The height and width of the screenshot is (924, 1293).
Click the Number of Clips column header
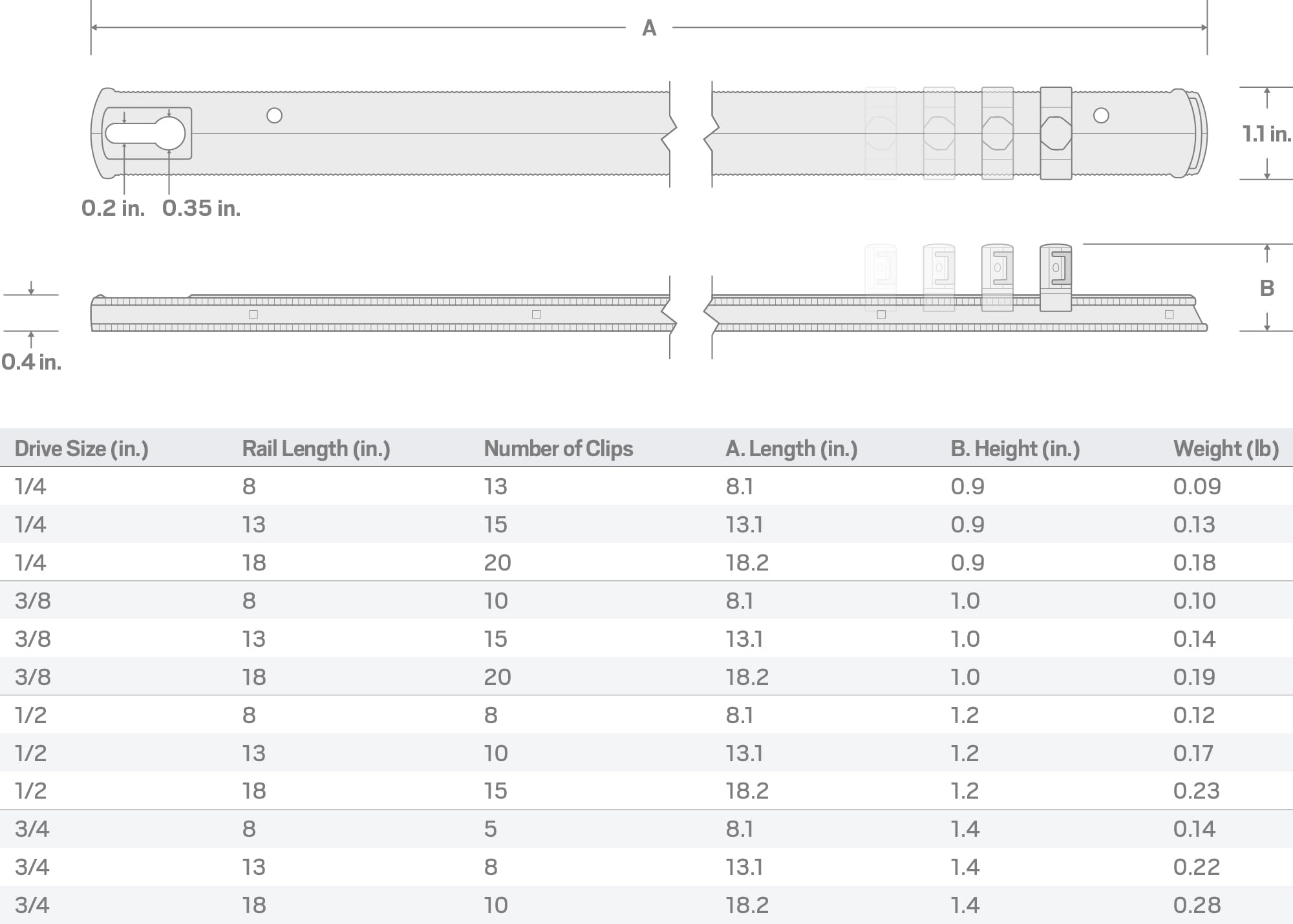(x=559, y=448)
